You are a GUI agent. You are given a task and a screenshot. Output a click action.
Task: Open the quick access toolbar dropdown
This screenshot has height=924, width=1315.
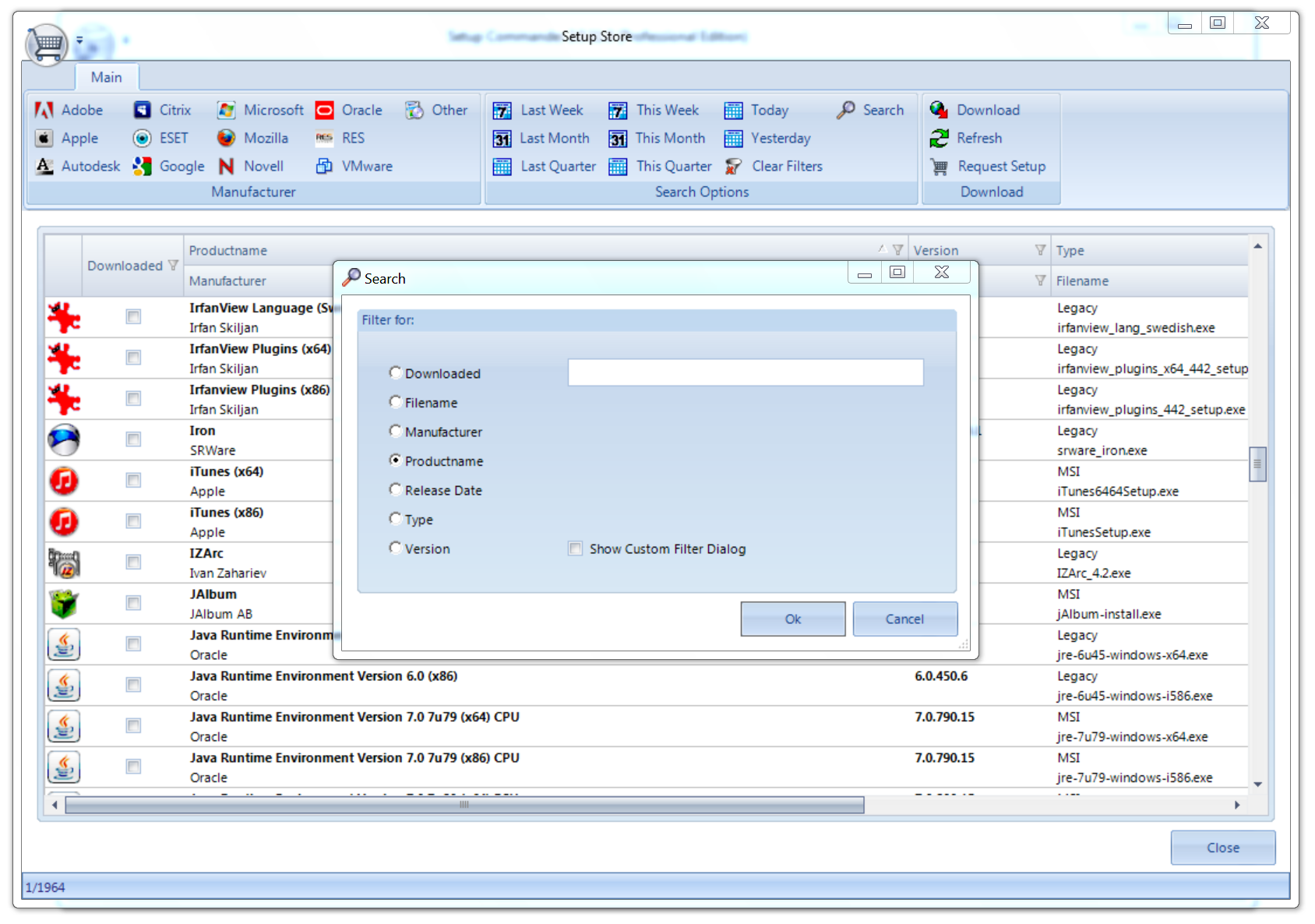[79, 41]
